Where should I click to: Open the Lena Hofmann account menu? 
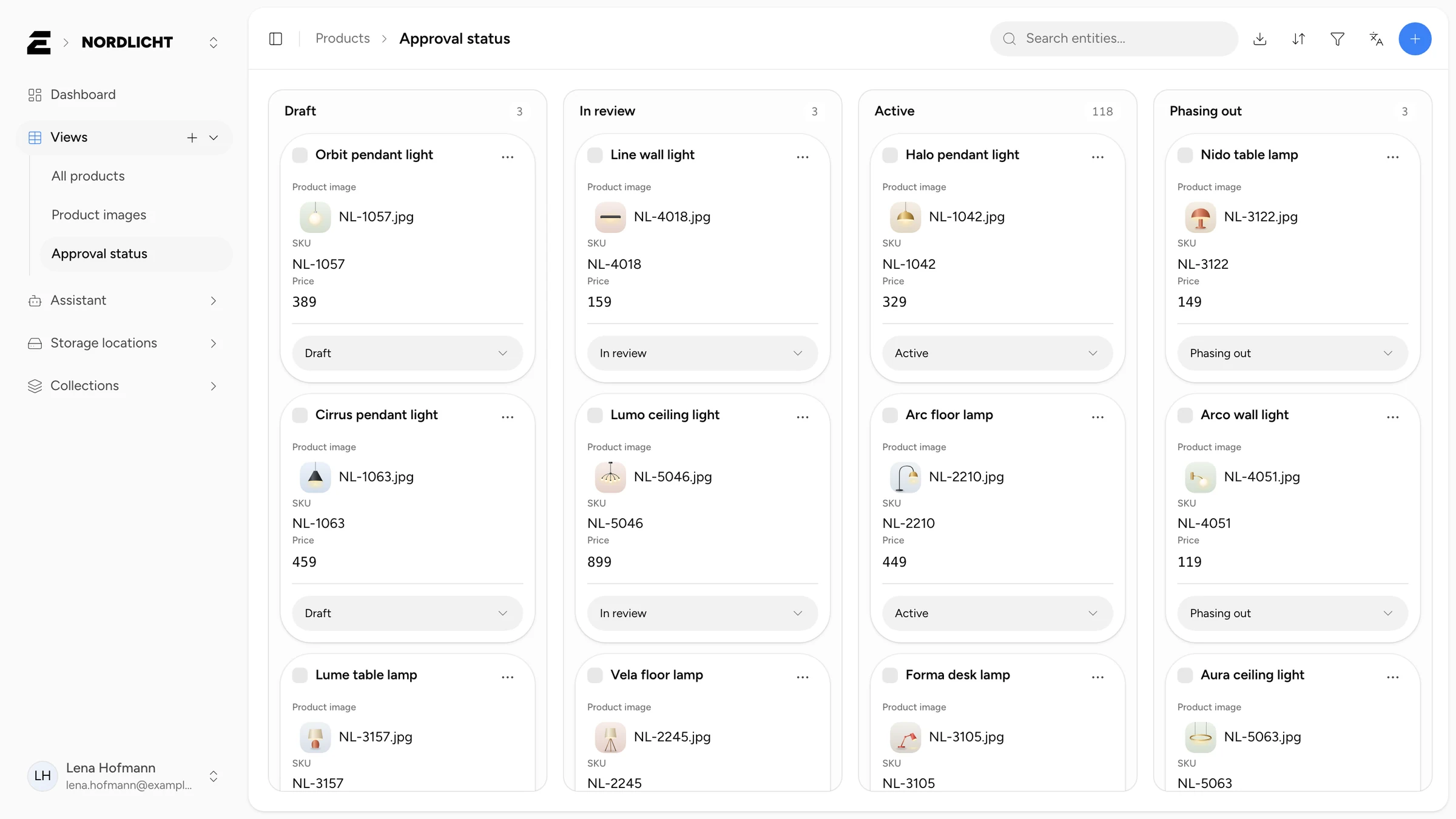(124, 776)
